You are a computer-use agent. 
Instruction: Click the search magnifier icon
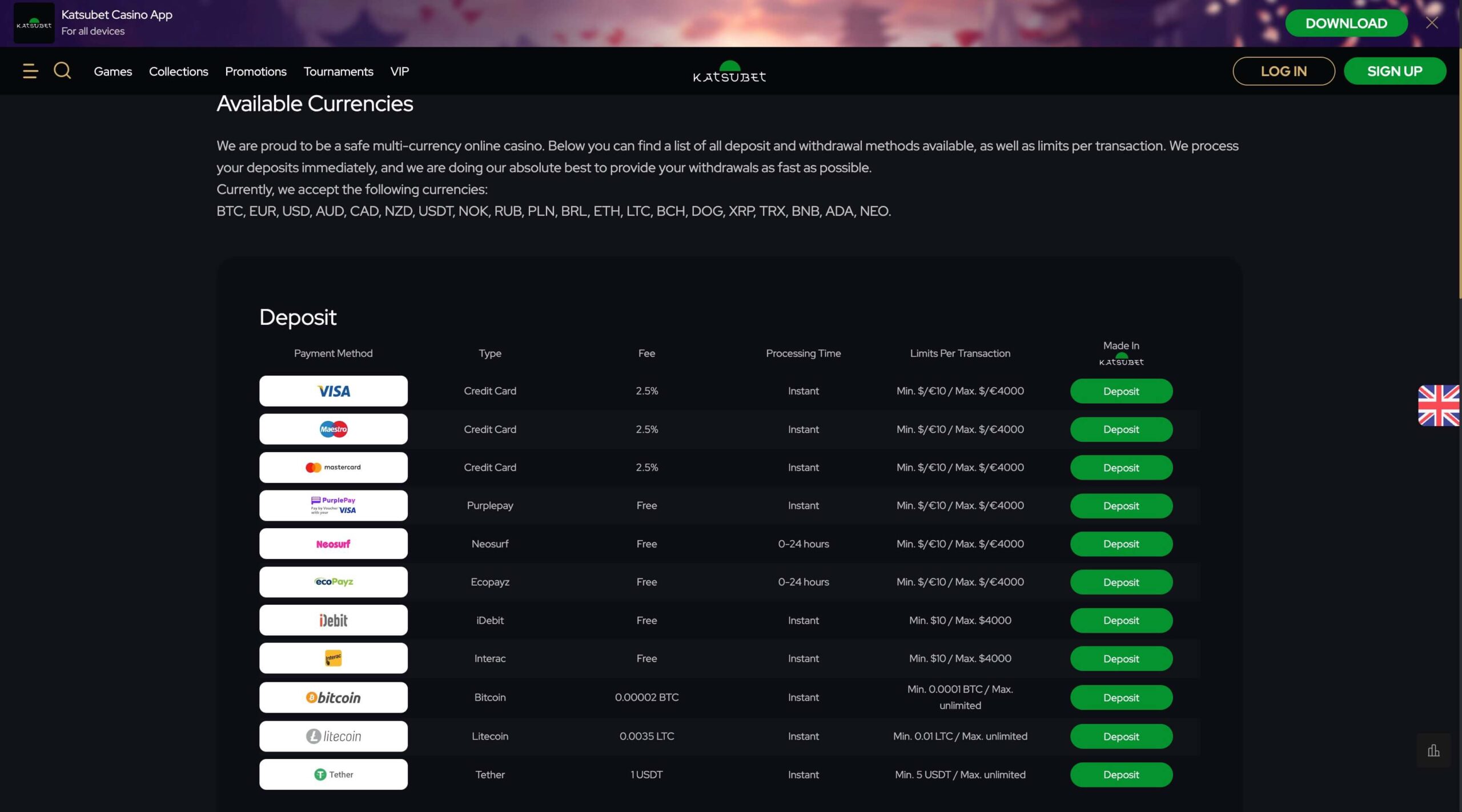tap(62, 71)
